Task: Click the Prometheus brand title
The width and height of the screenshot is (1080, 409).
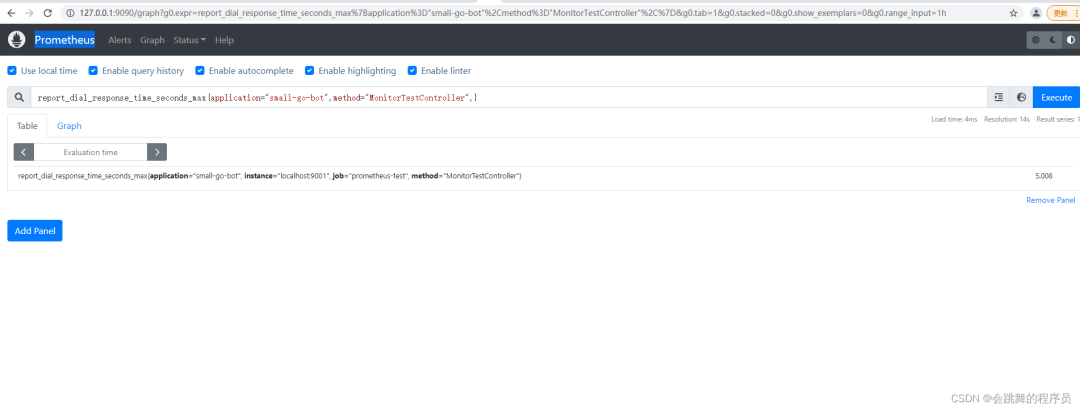Action: tap(65, 40)
